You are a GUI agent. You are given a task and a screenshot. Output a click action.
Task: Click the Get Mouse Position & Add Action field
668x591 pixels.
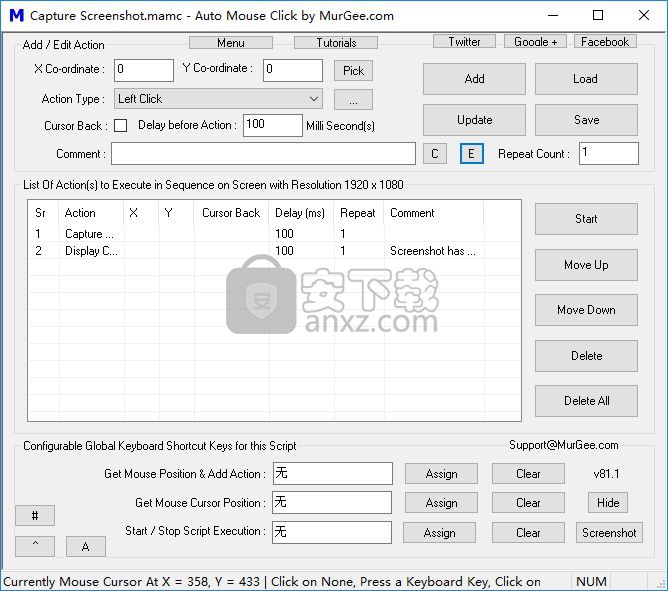click(332, 473)
